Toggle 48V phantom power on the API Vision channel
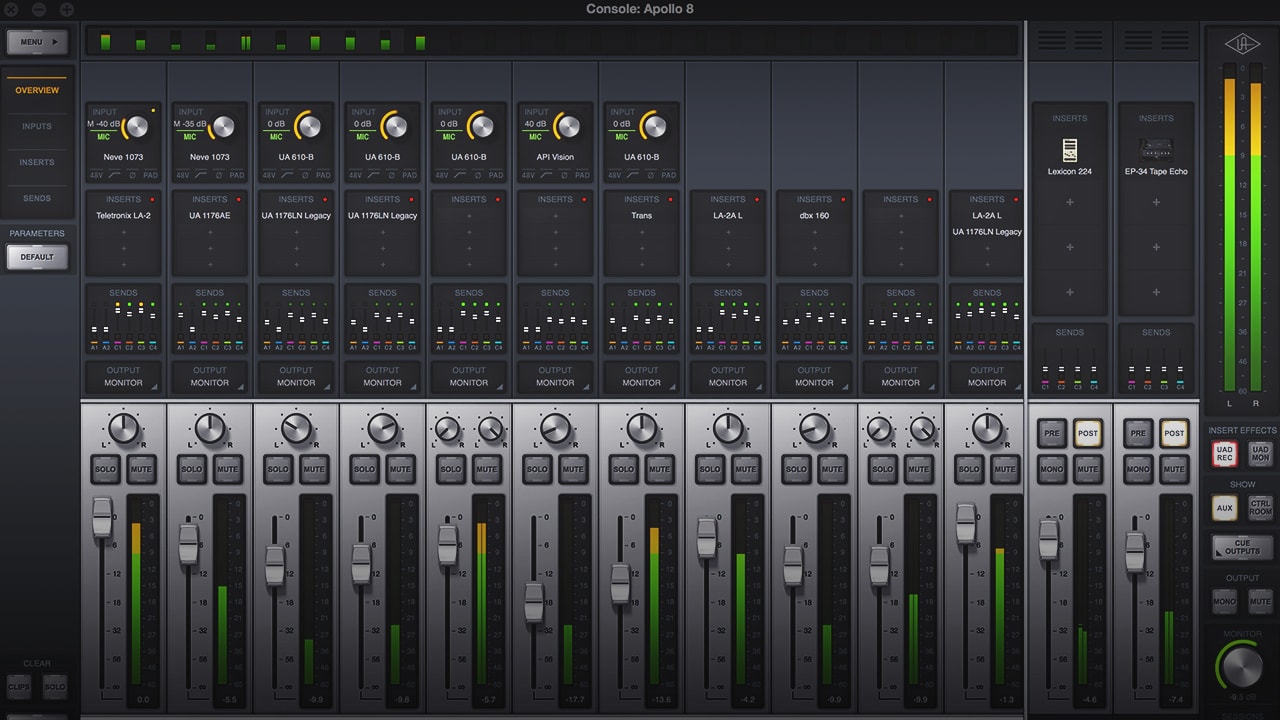The image size is (1280, 720). [528, 175]
